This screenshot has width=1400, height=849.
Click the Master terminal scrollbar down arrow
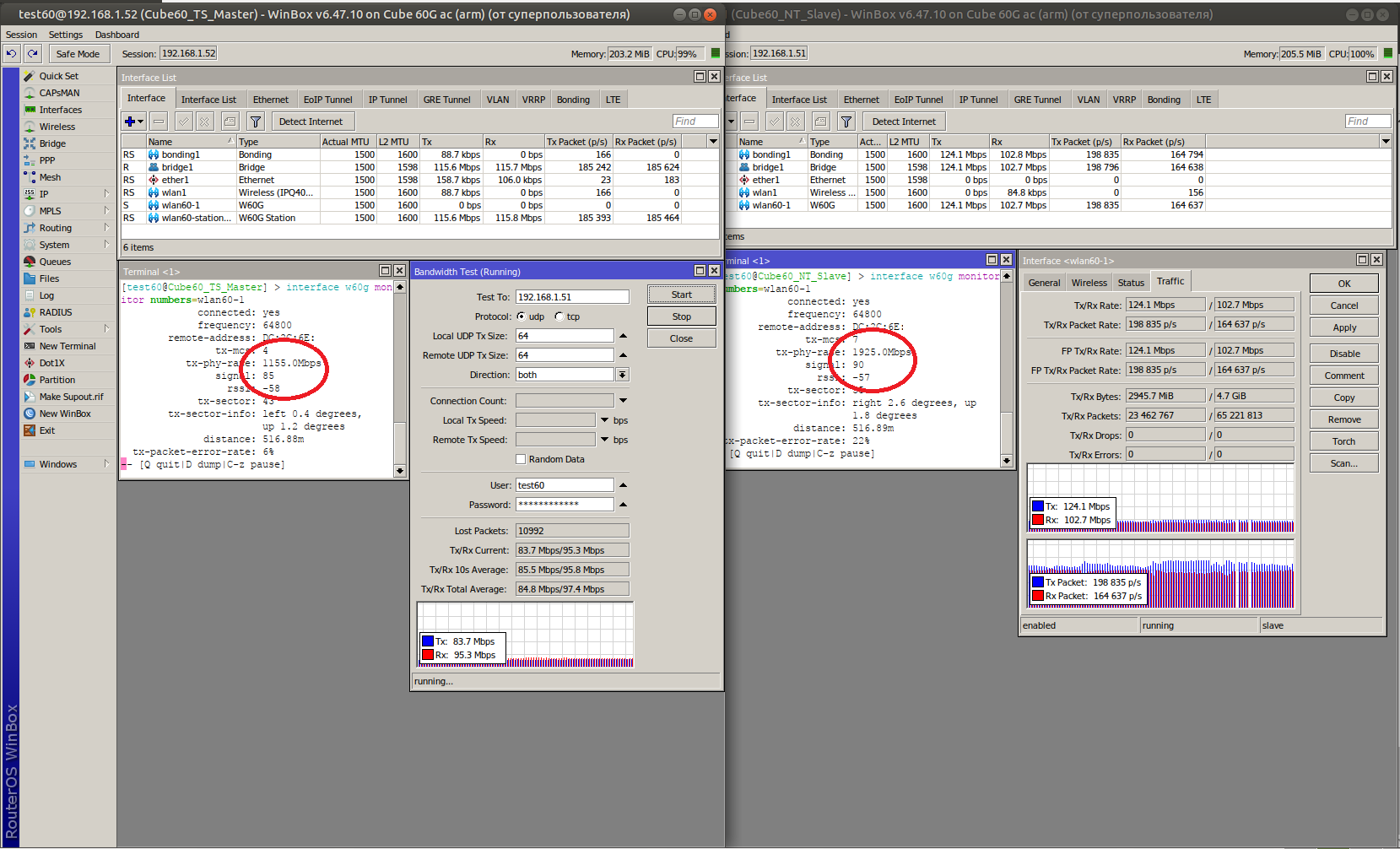(x=400, y=471)
